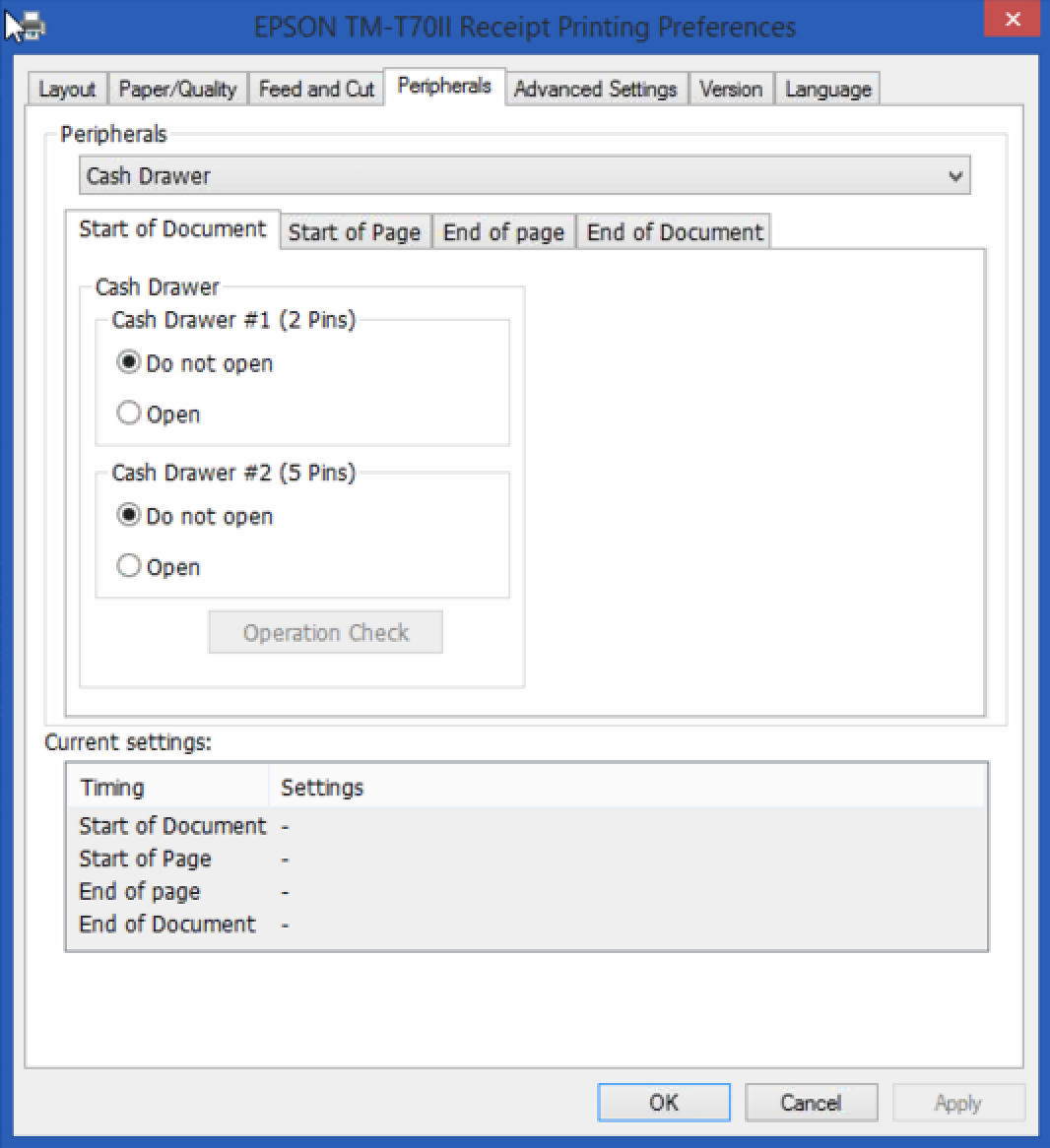1050x1148 pixels.
Task: Choose Do not open for Cash Drawer #2
Action: coord(129,515)
